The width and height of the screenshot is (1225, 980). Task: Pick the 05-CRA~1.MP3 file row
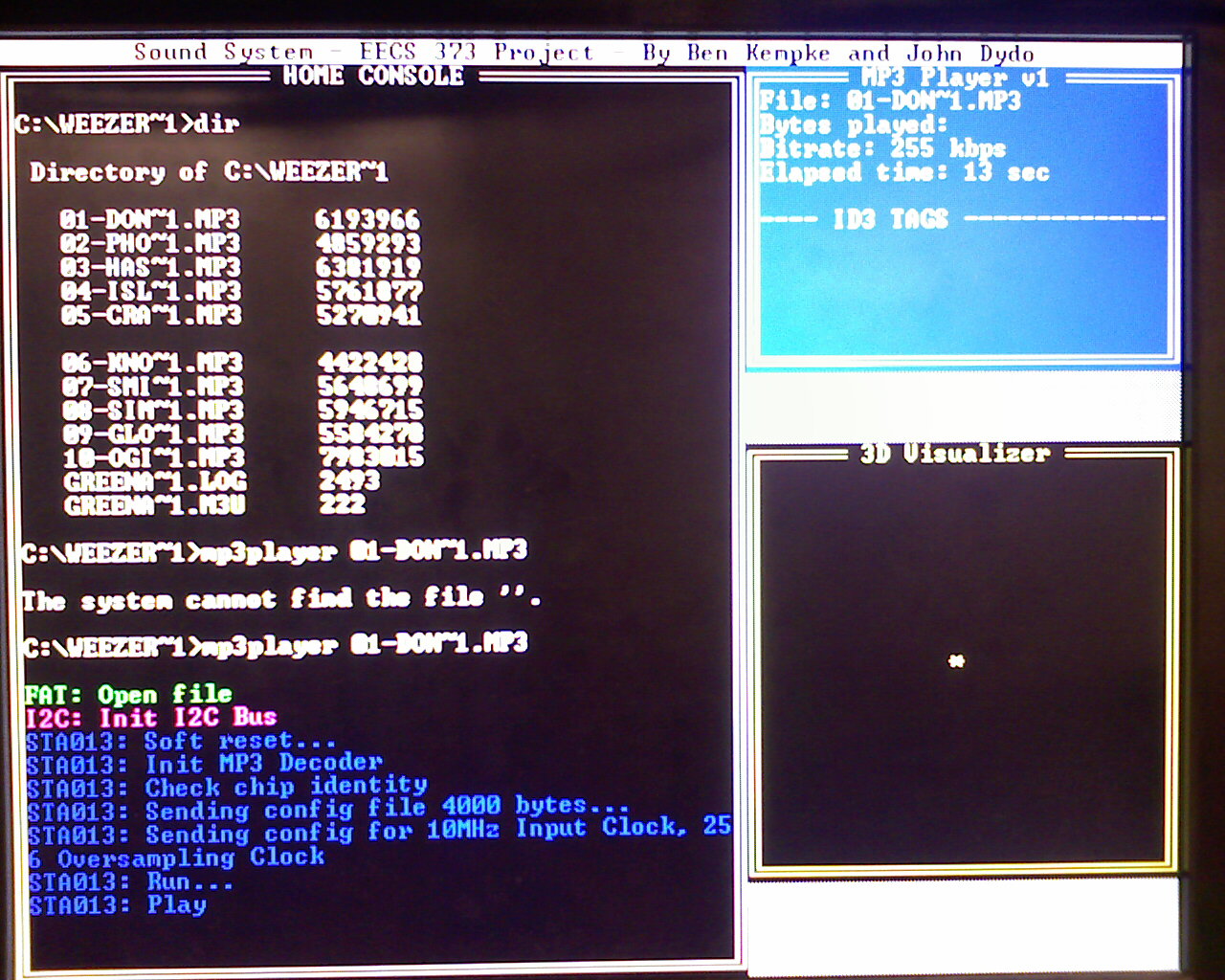[149, 315]
